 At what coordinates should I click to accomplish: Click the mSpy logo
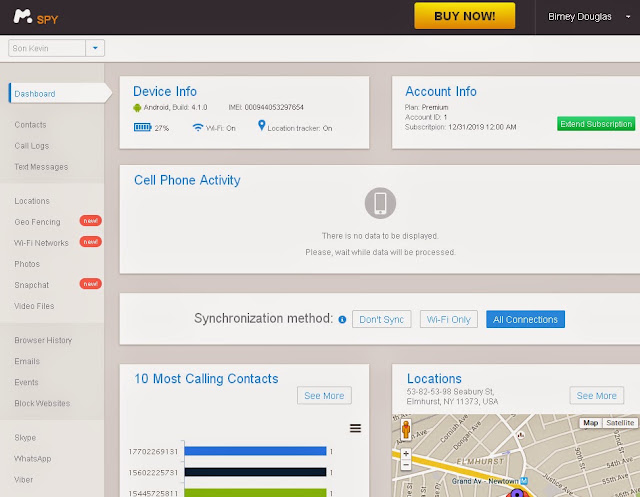[x=36, y=17]
